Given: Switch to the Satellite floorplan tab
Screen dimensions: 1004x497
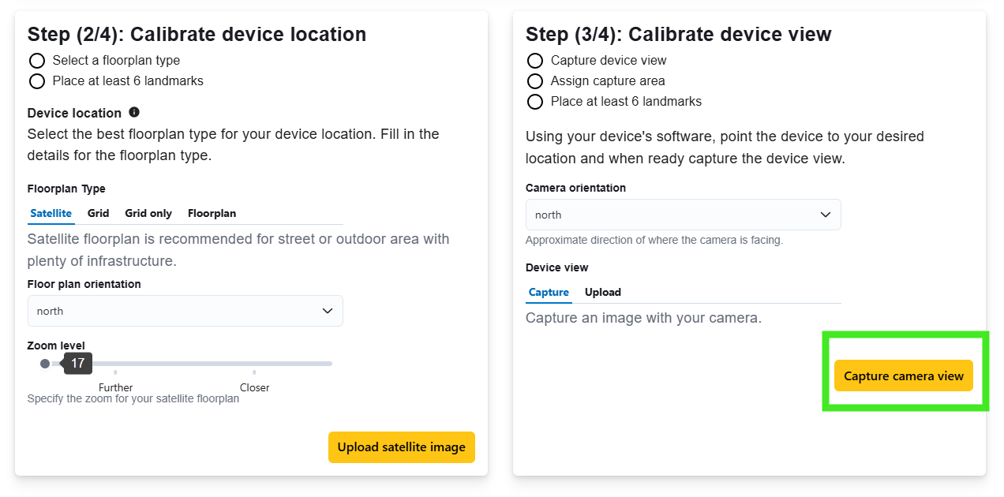Looking at the screenshot, I should point(51,213).
